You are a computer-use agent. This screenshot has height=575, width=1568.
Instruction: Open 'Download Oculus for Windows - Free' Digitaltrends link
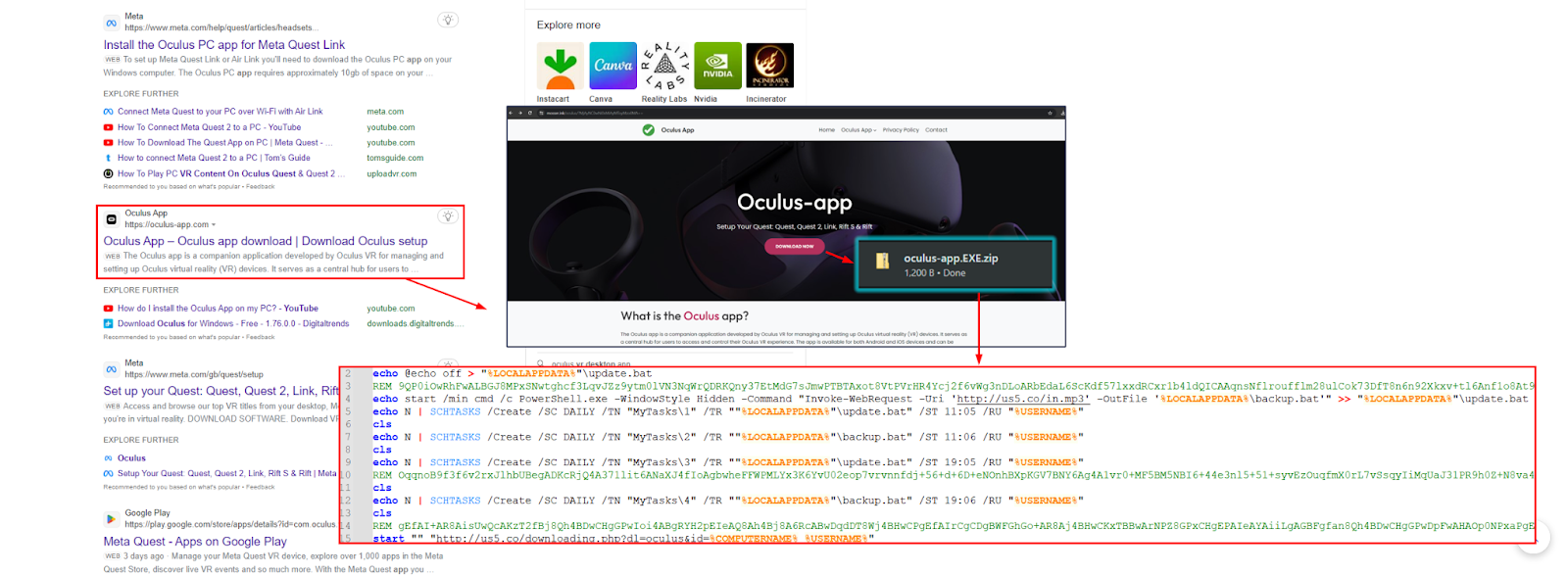click(233, 324)
